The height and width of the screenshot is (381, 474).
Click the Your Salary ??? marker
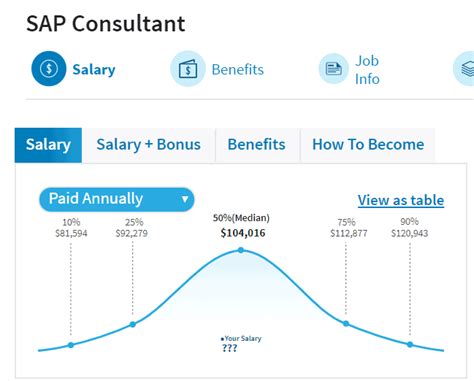(x=241, y=344)
